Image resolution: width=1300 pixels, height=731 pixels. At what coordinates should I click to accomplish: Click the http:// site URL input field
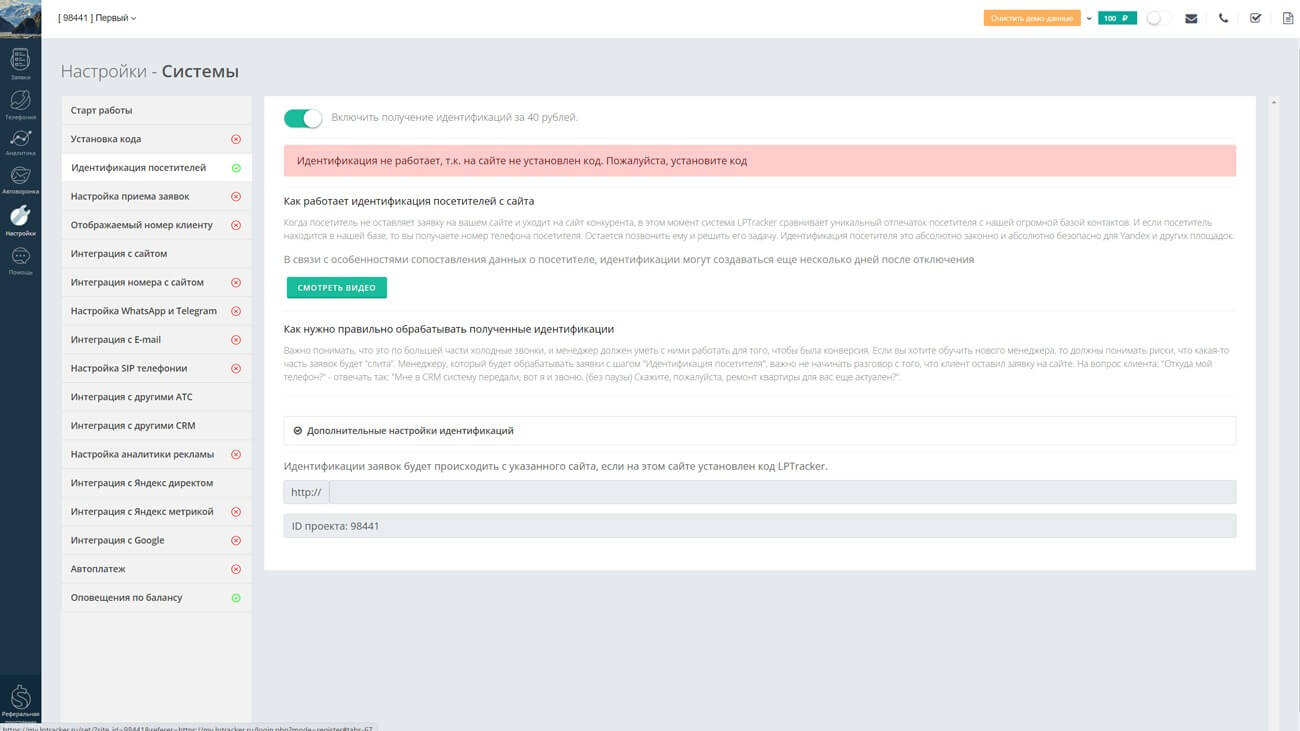pyautogui.click(x=781, y=492)
